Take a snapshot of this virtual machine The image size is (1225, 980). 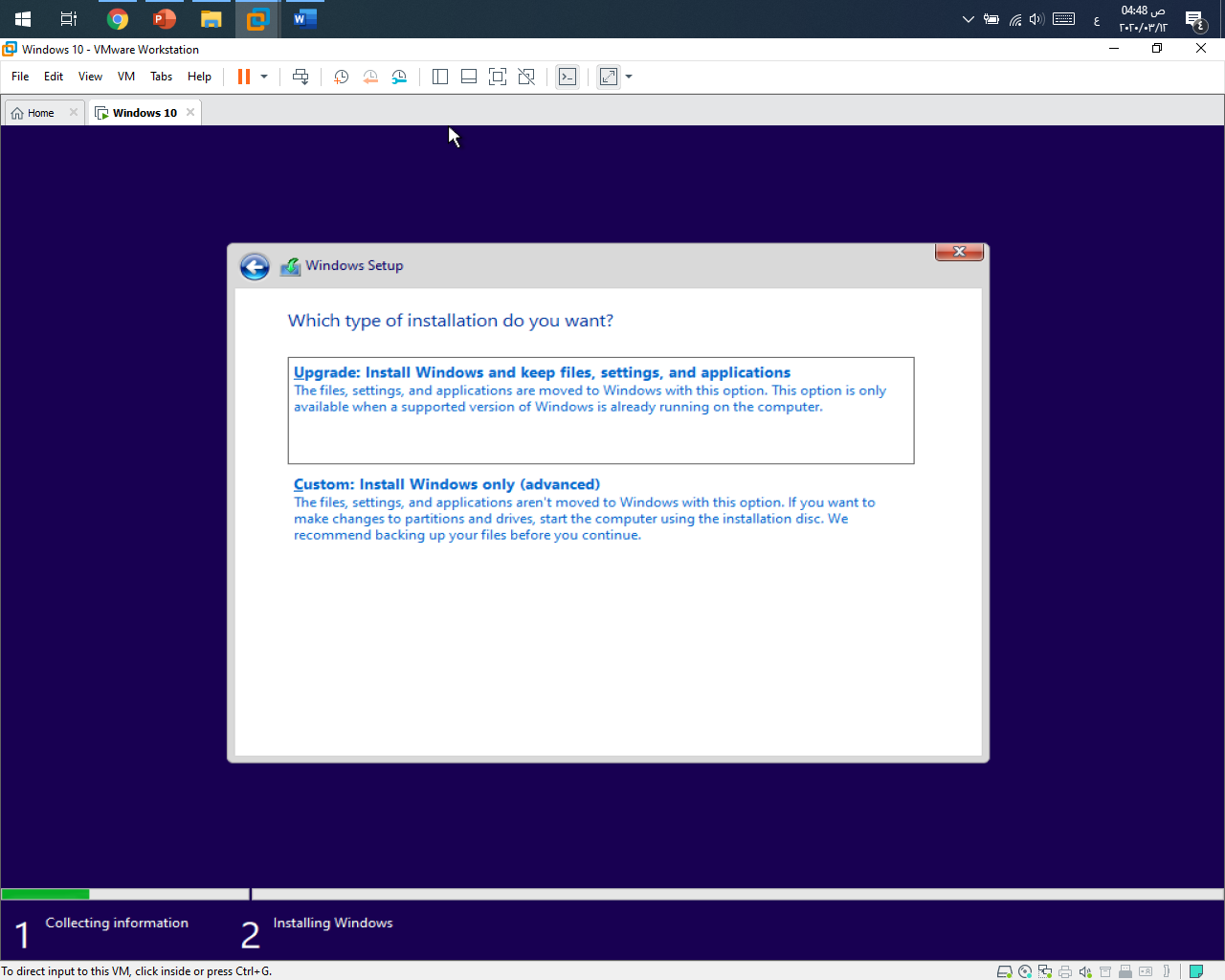341,77
